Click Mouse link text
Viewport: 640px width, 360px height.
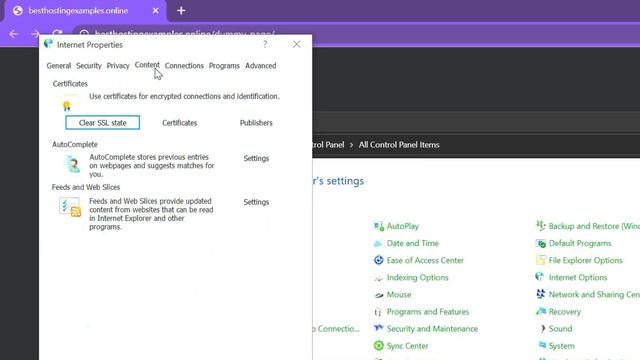399,295
